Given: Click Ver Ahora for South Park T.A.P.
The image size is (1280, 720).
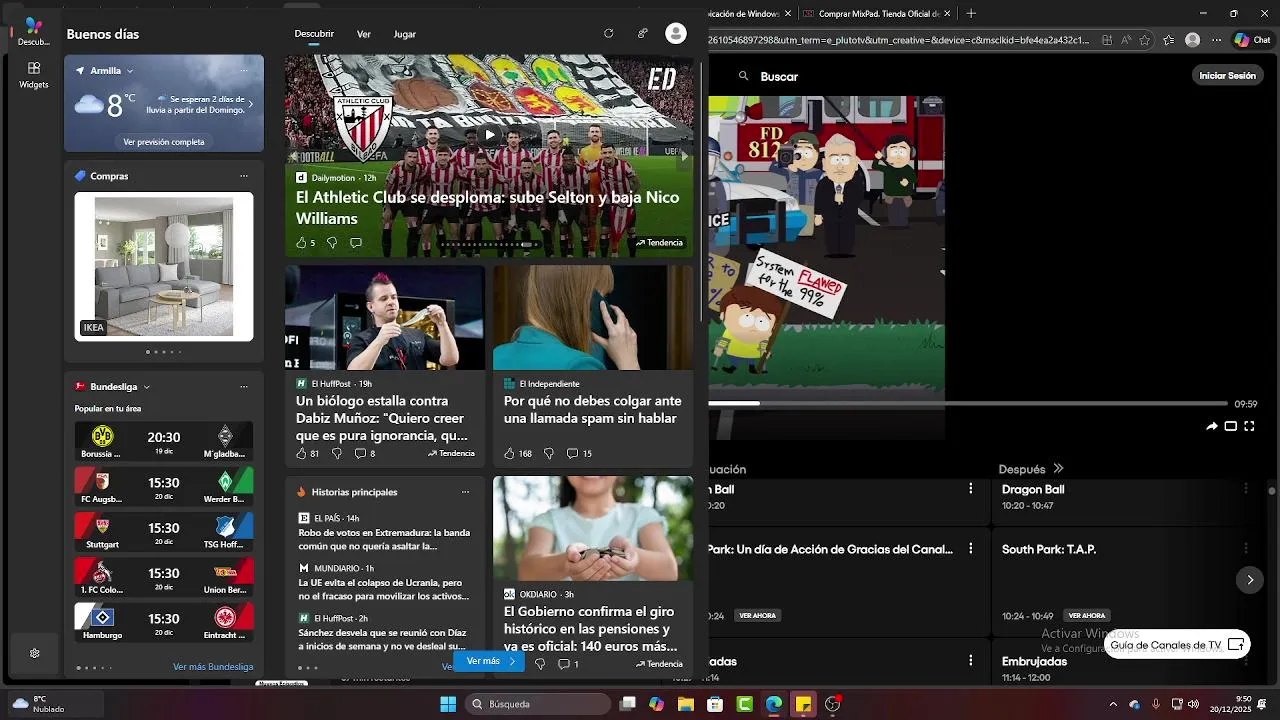Looking at the screenshot, I should pyautogui.click(x=1086, y=616).
